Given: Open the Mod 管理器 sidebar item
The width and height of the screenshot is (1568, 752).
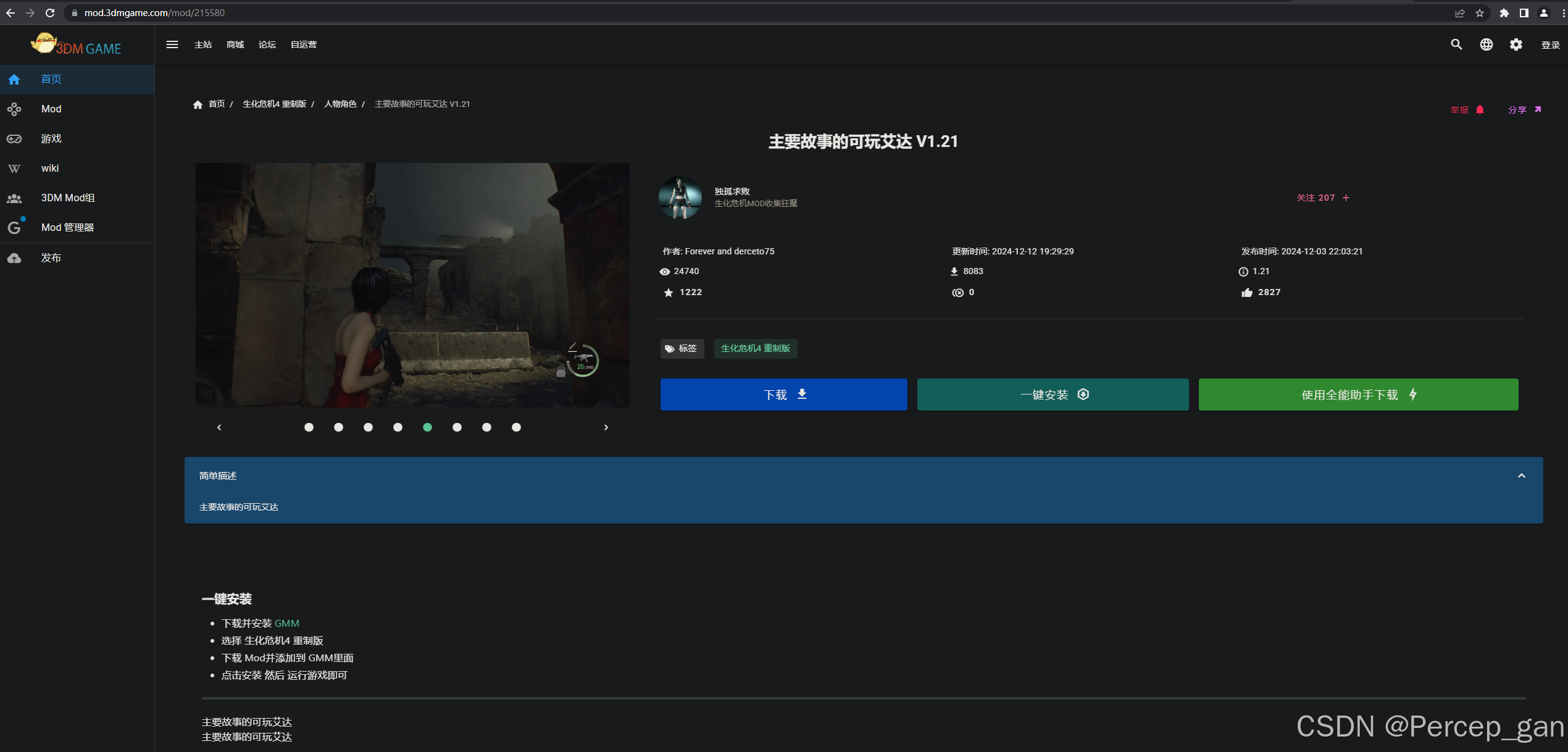Looking at the screenshot, I should click(67, 227).
